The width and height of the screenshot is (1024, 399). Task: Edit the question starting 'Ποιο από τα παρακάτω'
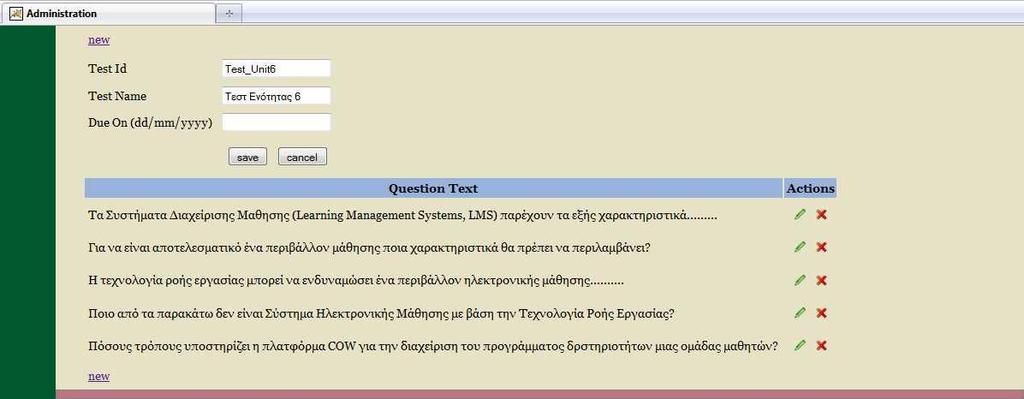tap(800, 313)
